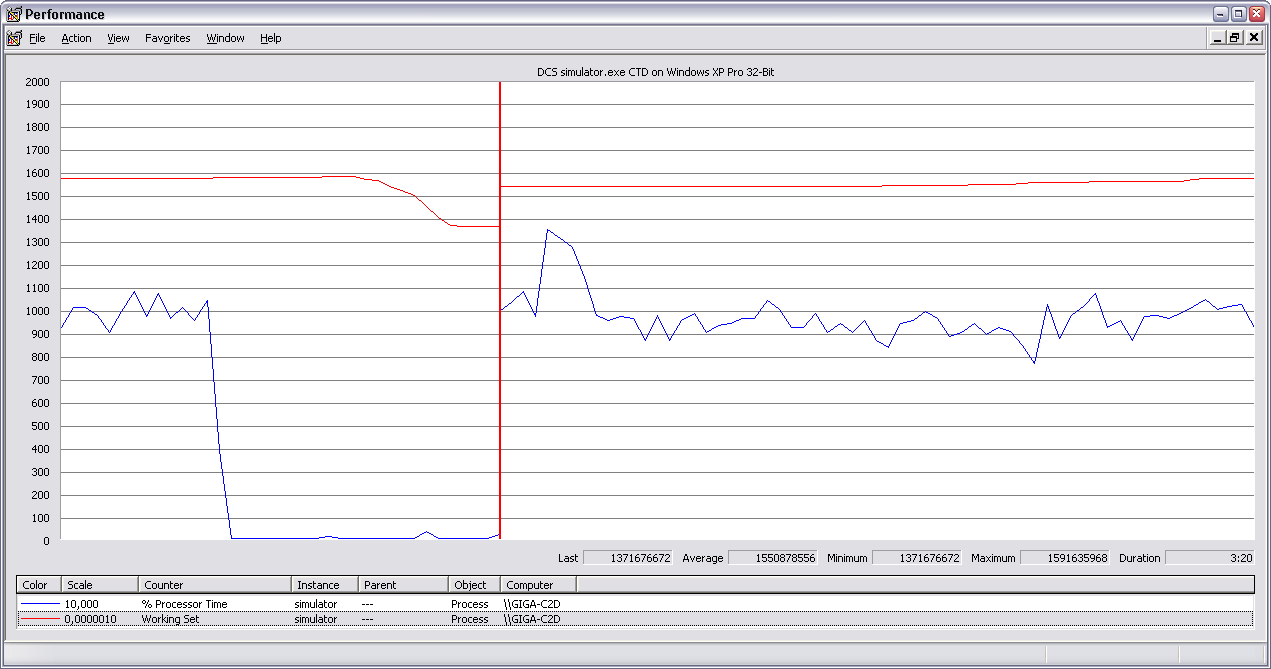This screenshot has width=1271, height=669.
Task: Click the Average value field 1550878556
Action: [773, 558]
